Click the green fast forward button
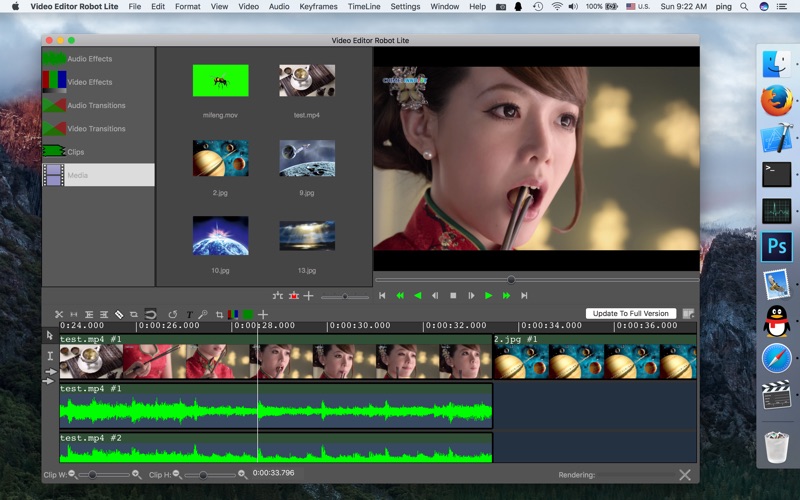 [506, 296]
